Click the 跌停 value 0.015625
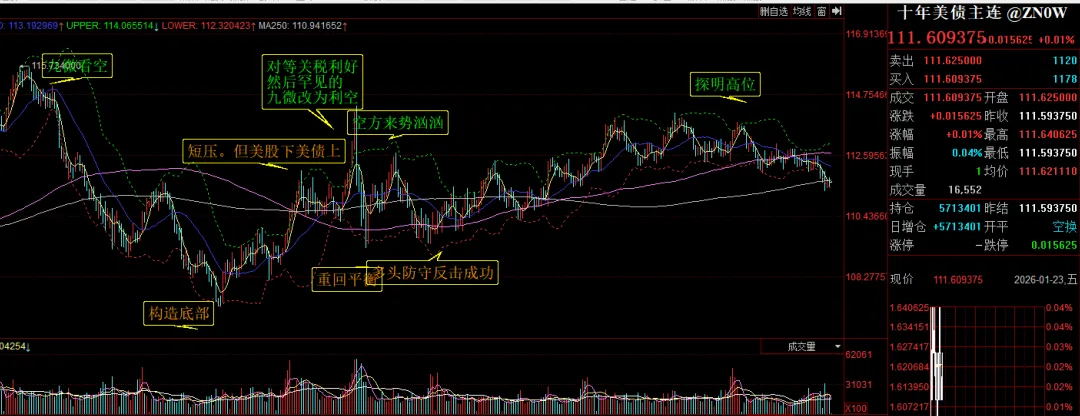Screen dimensions: 1080x416 (1054, 245)
